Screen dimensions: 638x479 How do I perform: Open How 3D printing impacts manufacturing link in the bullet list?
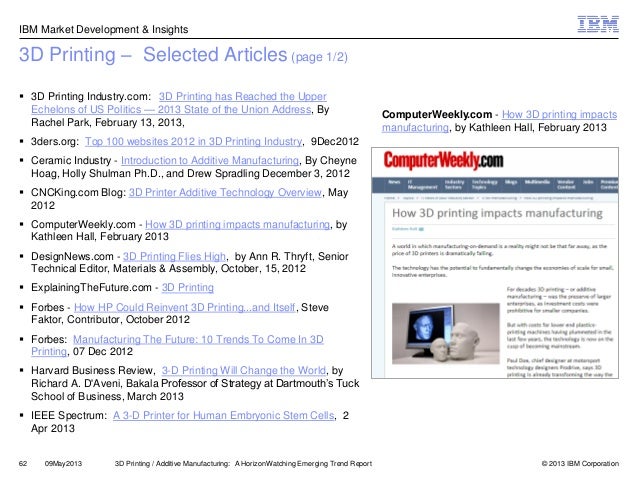(x=237, y=225)
